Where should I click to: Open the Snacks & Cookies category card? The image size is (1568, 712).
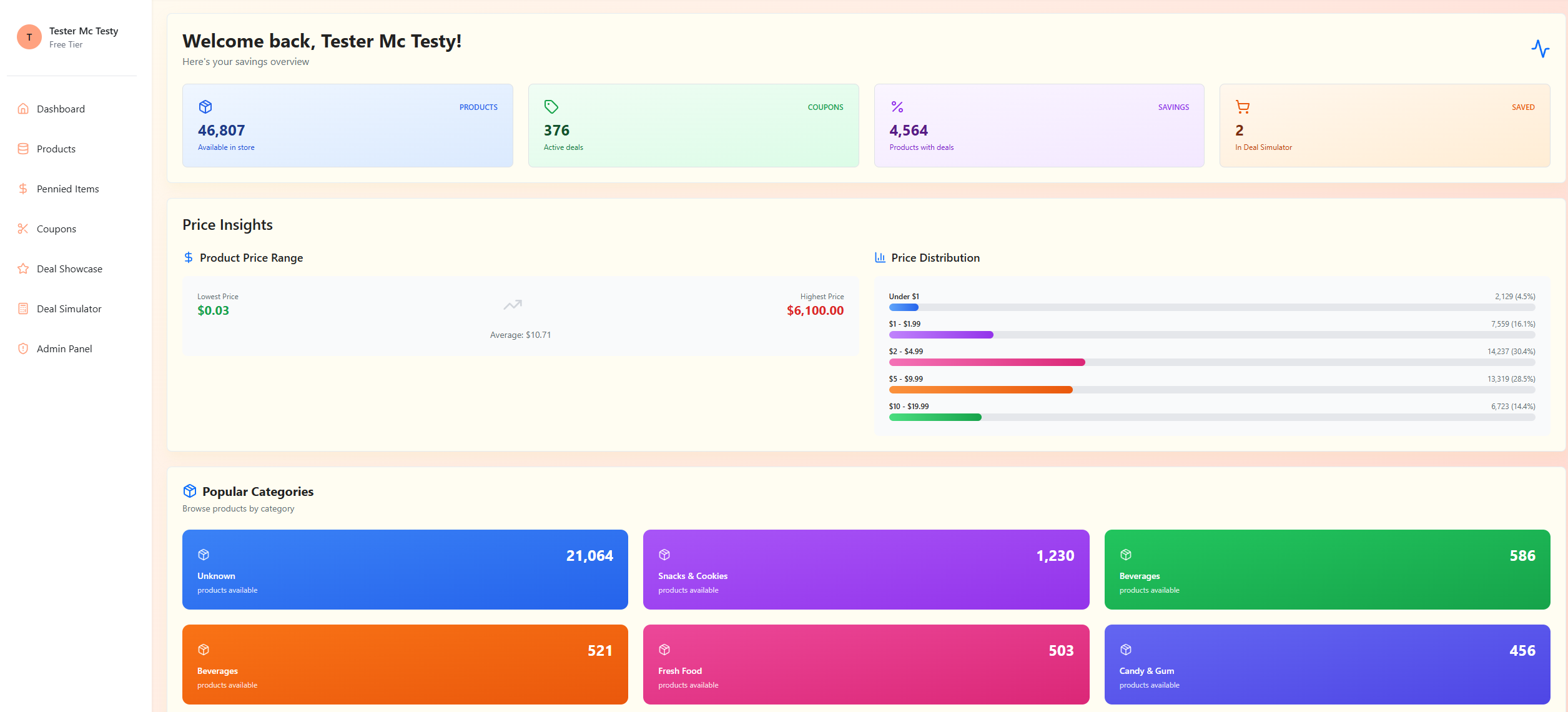click(x=866, y=570)
